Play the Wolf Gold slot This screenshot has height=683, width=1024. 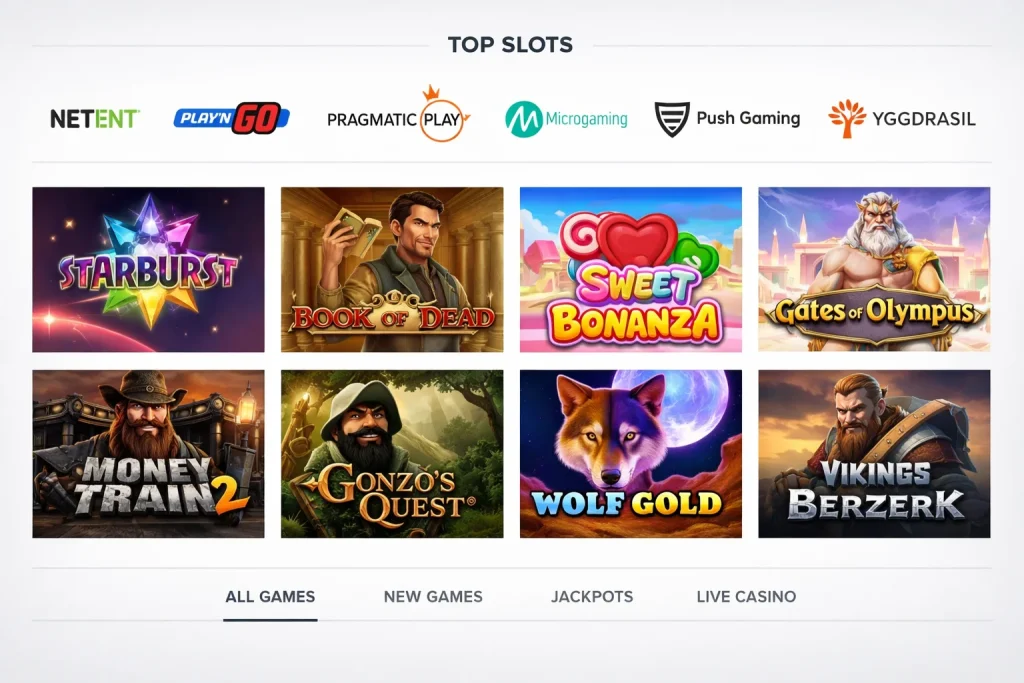630,454
